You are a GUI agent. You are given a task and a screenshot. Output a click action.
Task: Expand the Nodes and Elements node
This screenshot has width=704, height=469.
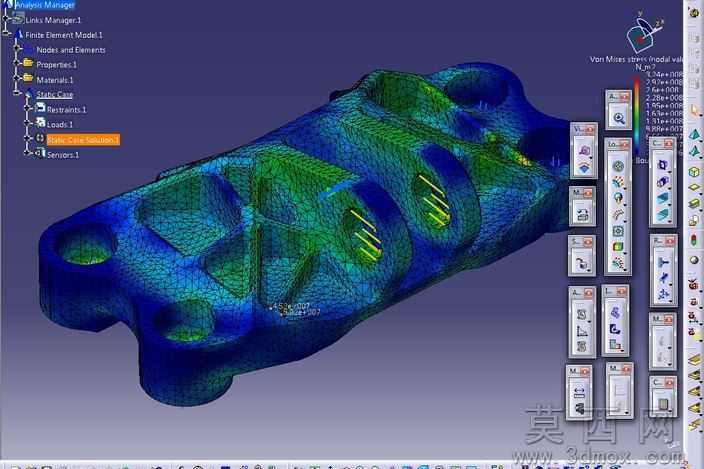tap(17, 48)
